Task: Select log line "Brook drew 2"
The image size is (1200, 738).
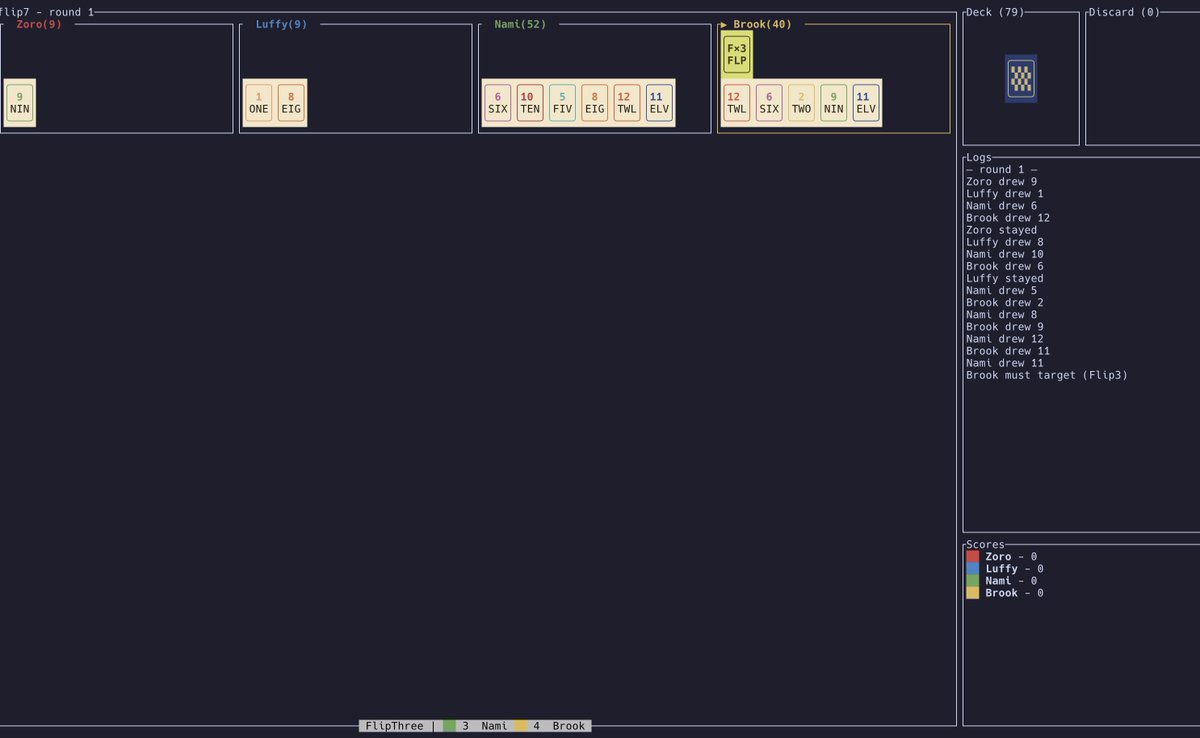Action: pos(1005,303)
